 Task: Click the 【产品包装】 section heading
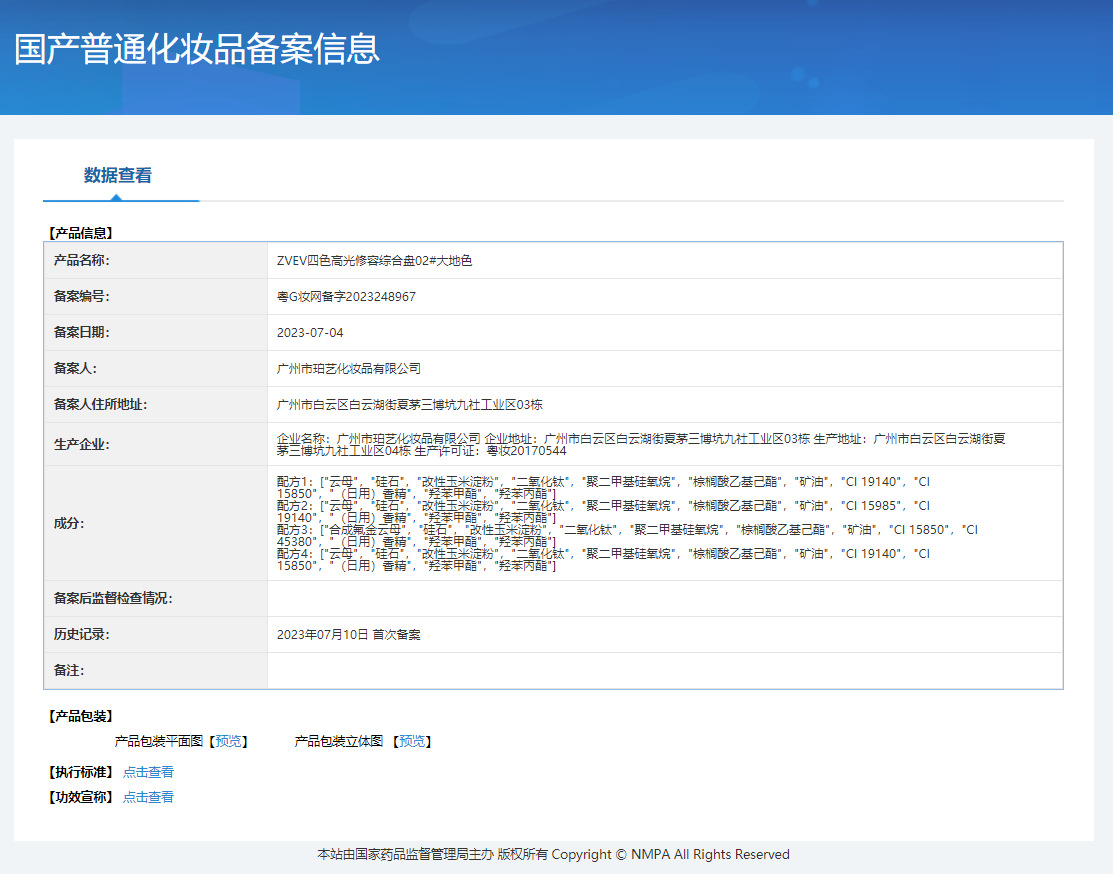tap(80, 717)
